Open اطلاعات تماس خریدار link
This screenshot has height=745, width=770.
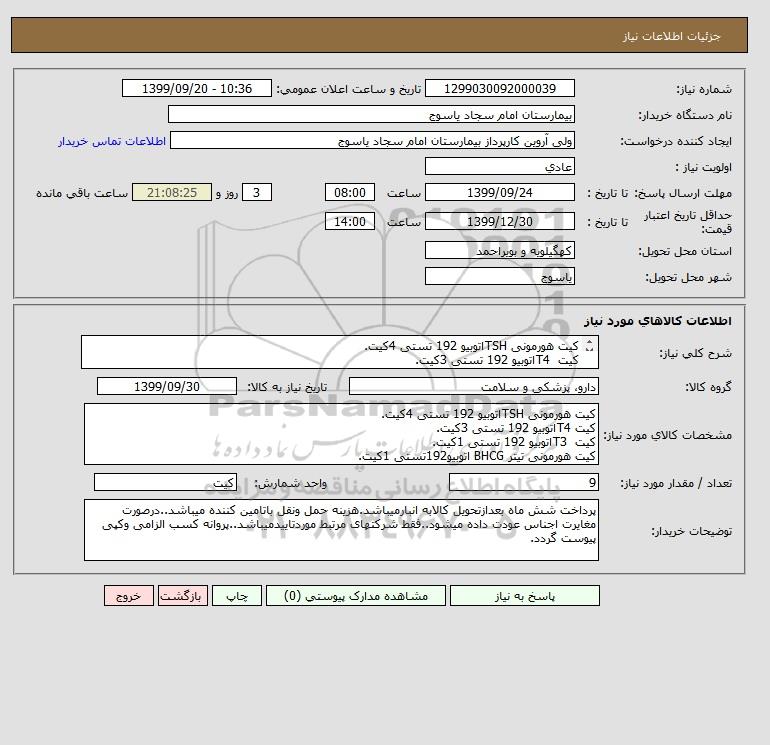pos(112,141)
